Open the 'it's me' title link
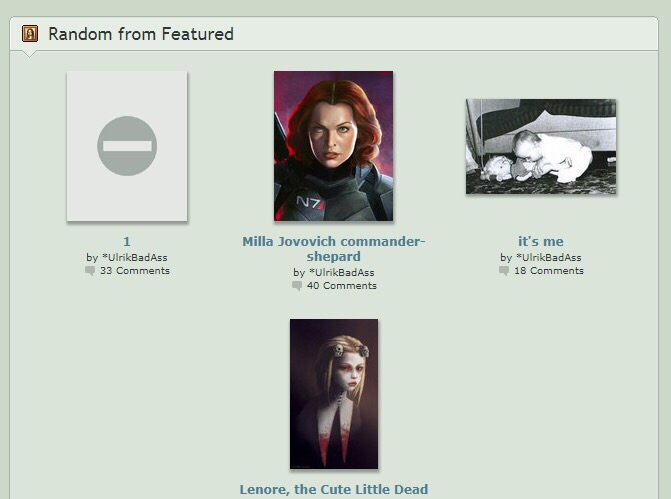The height and width of the screenshot is (499, 671). click(541, 241)
